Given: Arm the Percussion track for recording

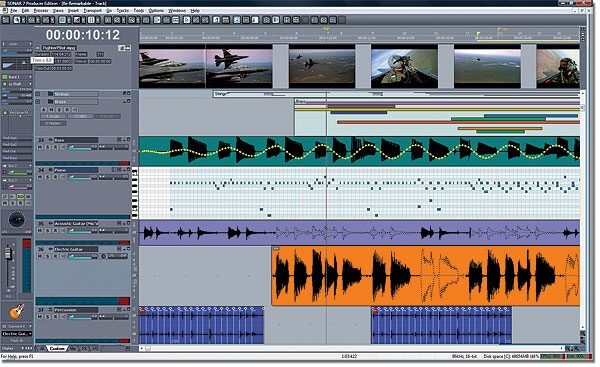Looking at the screenshot, I should (55, 317).
